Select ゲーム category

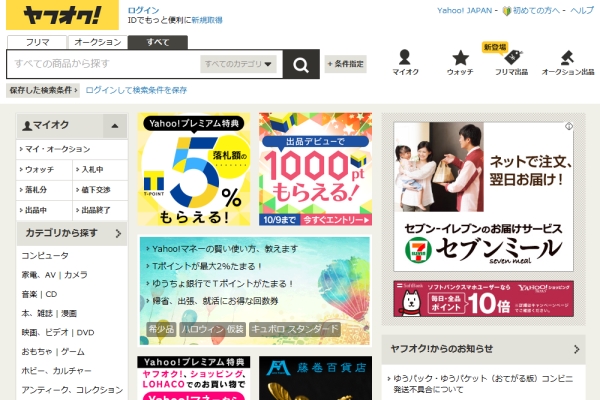pos(73,351)
